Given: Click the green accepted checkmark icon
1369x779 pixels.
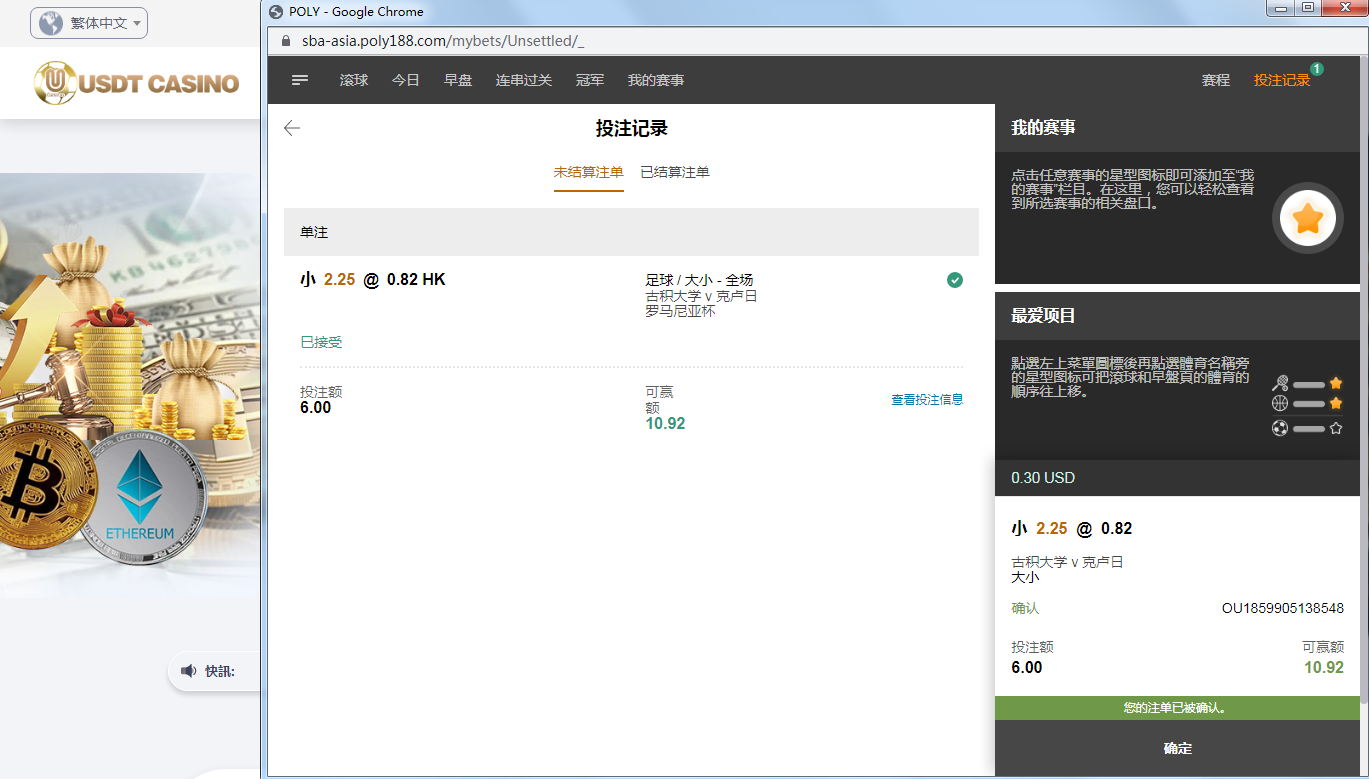Looking at the screenshot, I should pos(955,280).
